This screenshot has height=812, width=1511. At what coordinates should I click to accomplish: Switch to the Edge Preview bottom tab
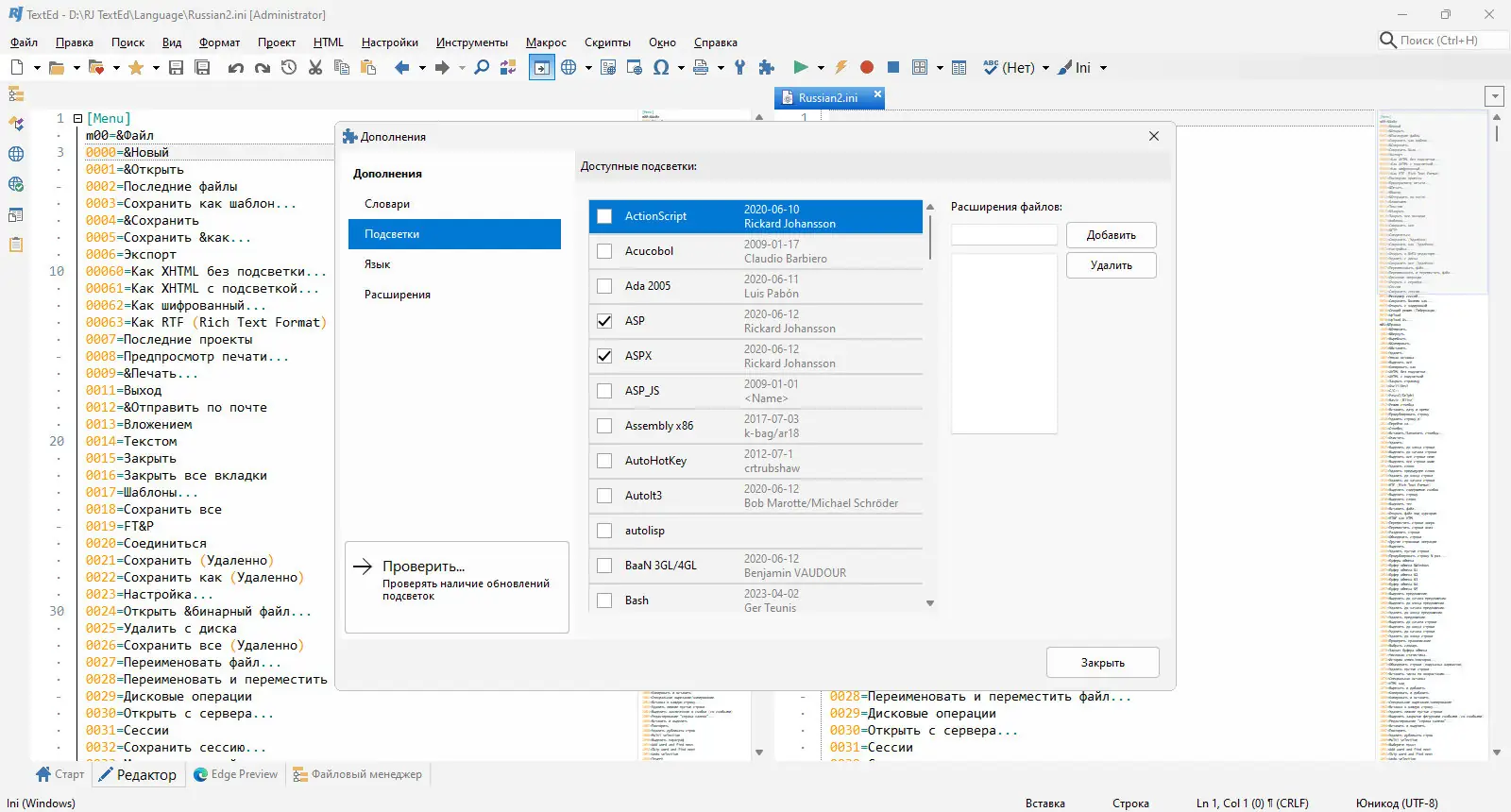pos(235,774)
